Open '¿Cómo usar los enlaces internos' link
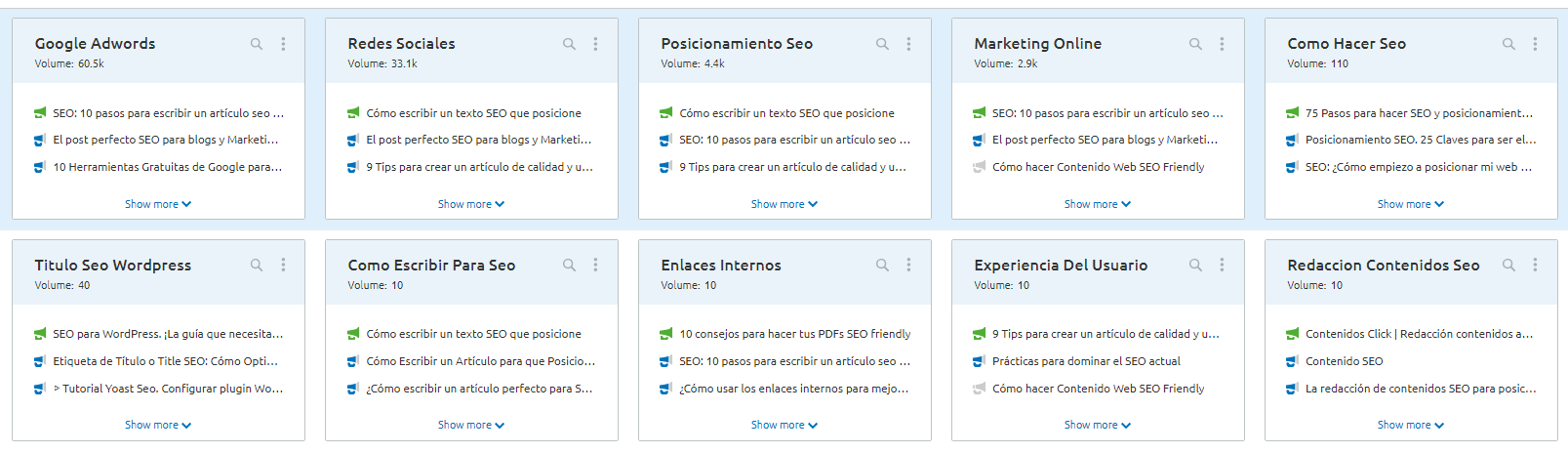The image size is (1568, 453). tap(794, 389)
